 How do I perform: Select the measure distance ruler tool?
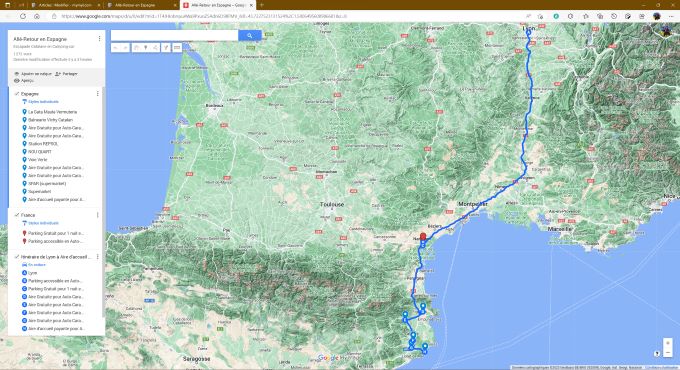click(177, 48)
